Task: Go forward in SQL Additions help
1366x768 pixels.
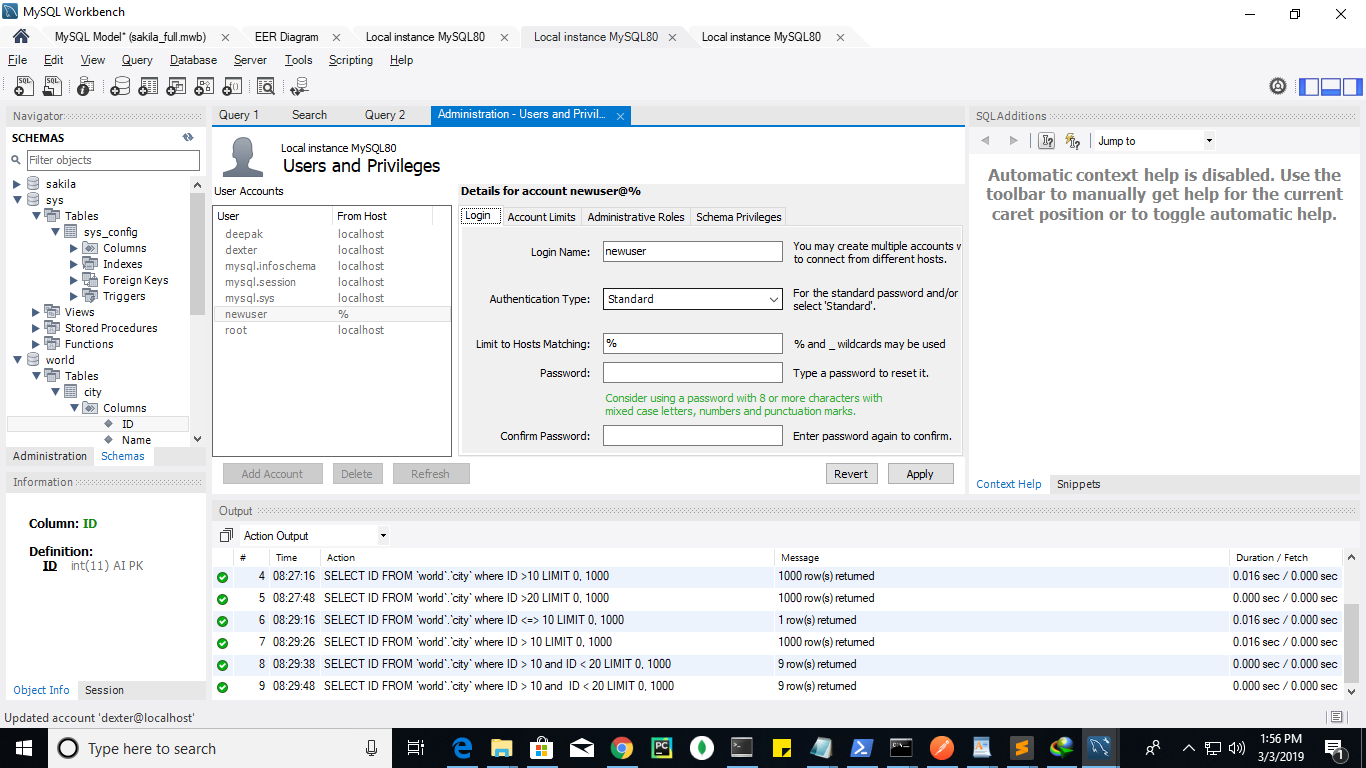Action: coord(1013,141)
